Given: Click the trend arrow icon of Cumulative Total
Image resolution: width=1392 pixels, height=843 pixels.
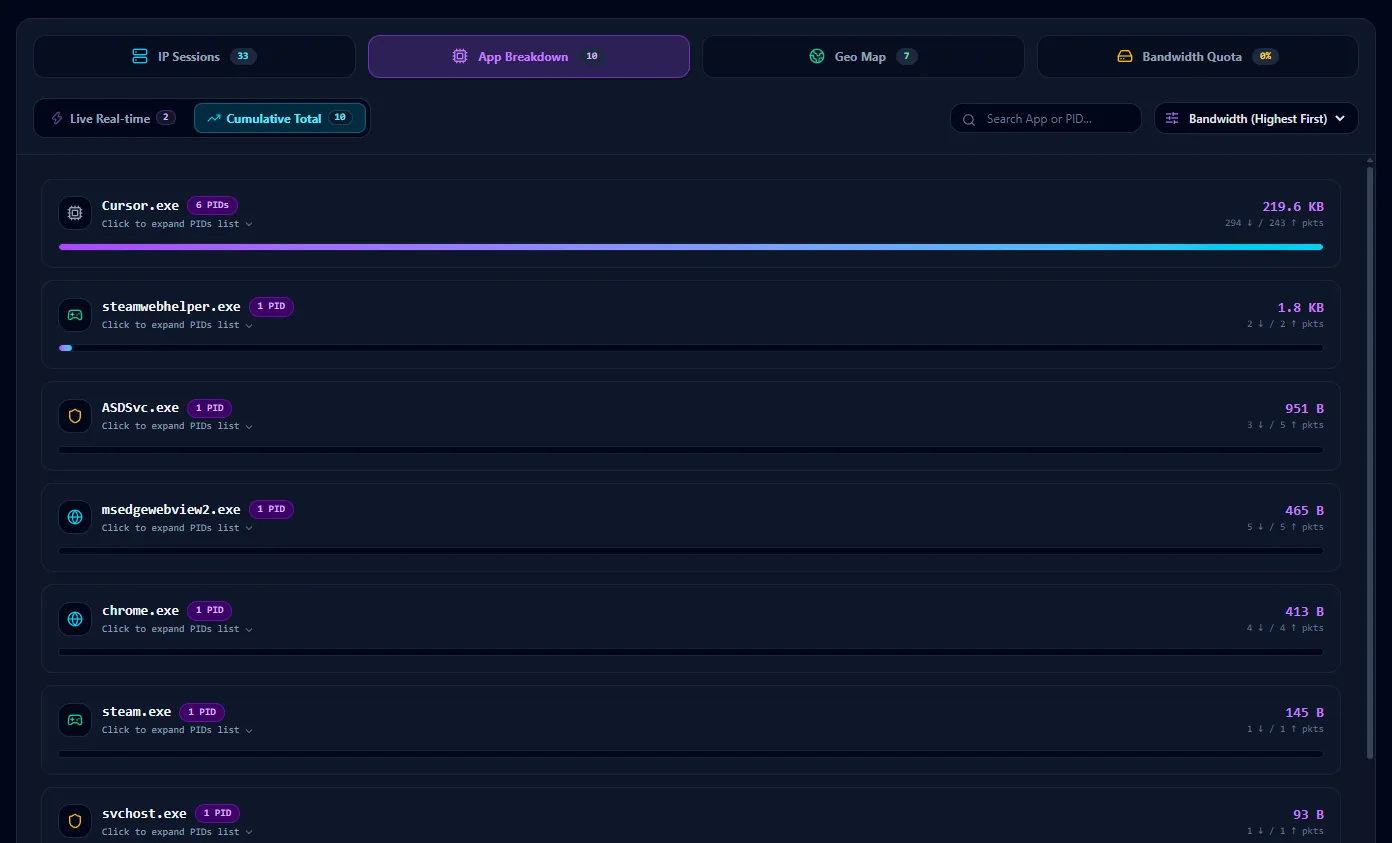Looking at the screenshot, I should [x=214, y=118].
